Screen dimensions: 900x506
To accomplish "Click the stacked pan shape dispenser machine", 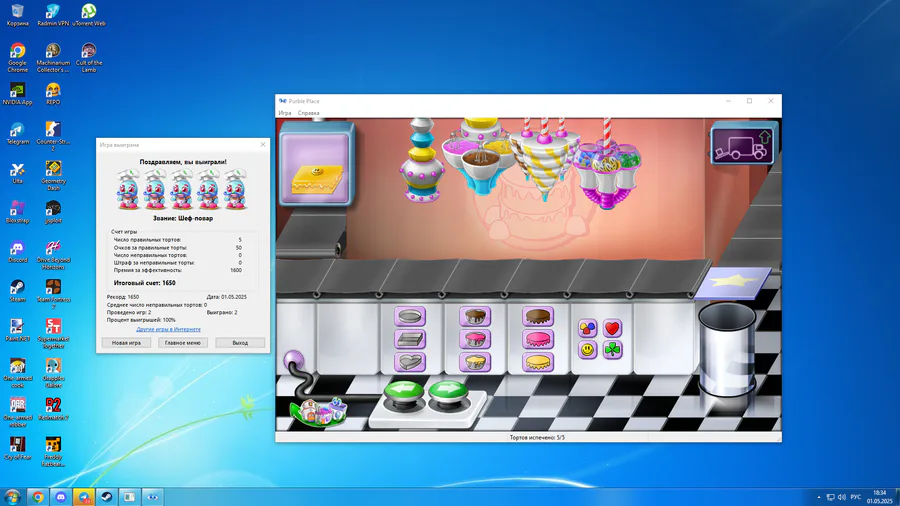I will [x=422, y=161].
